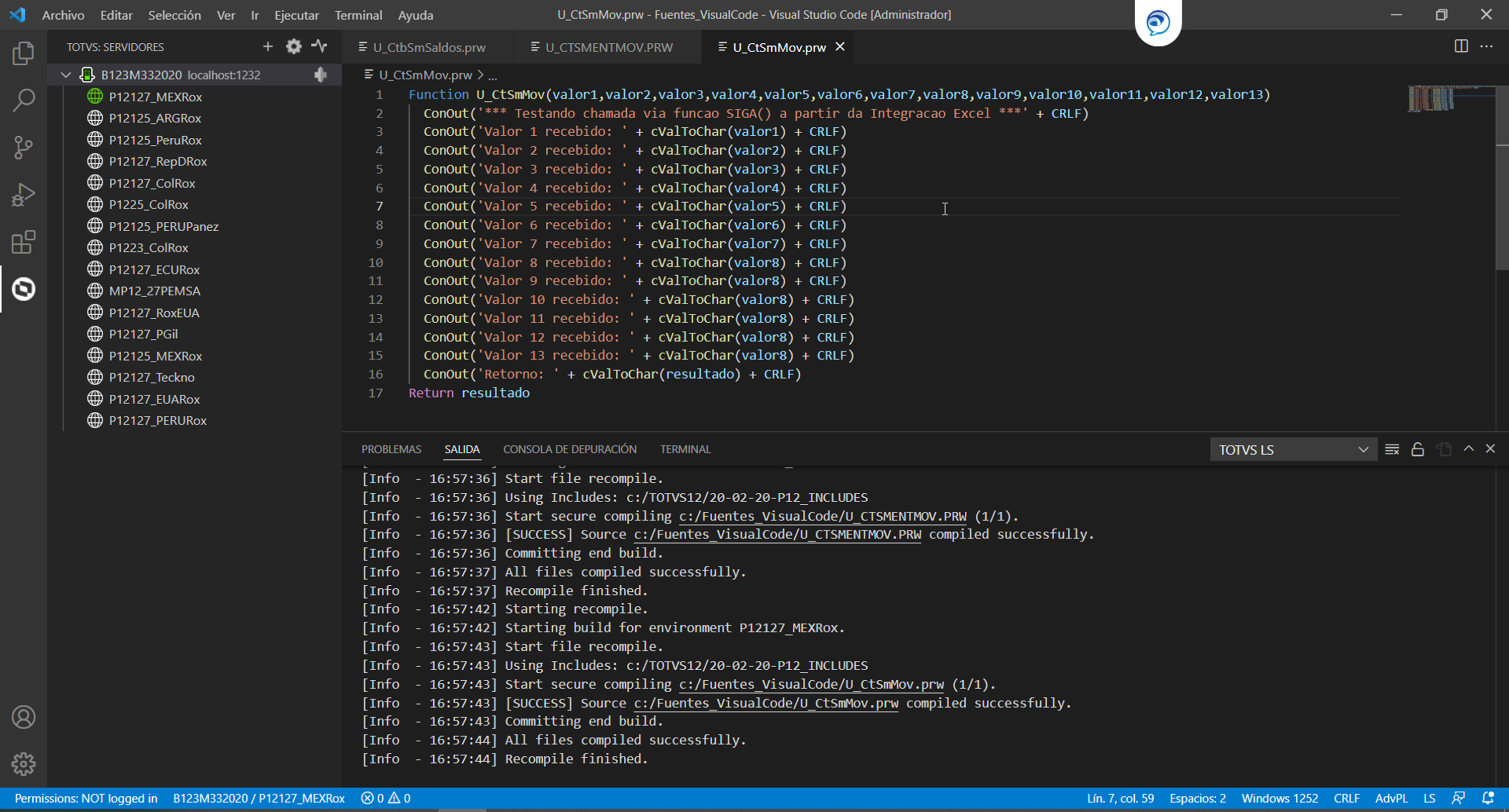Open TOTVS servers settings gear
Screen dimensions: 1509x812
[293, 46]
